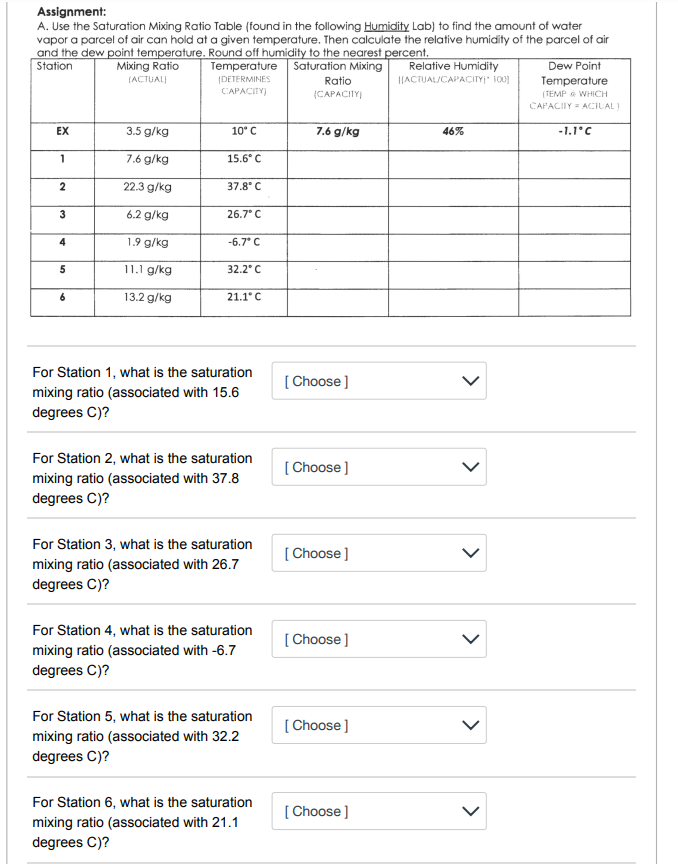Open the Station 1 saturation ratio dropdown
This screenshot has width=678, height=864.
click(x=379, y=381)
